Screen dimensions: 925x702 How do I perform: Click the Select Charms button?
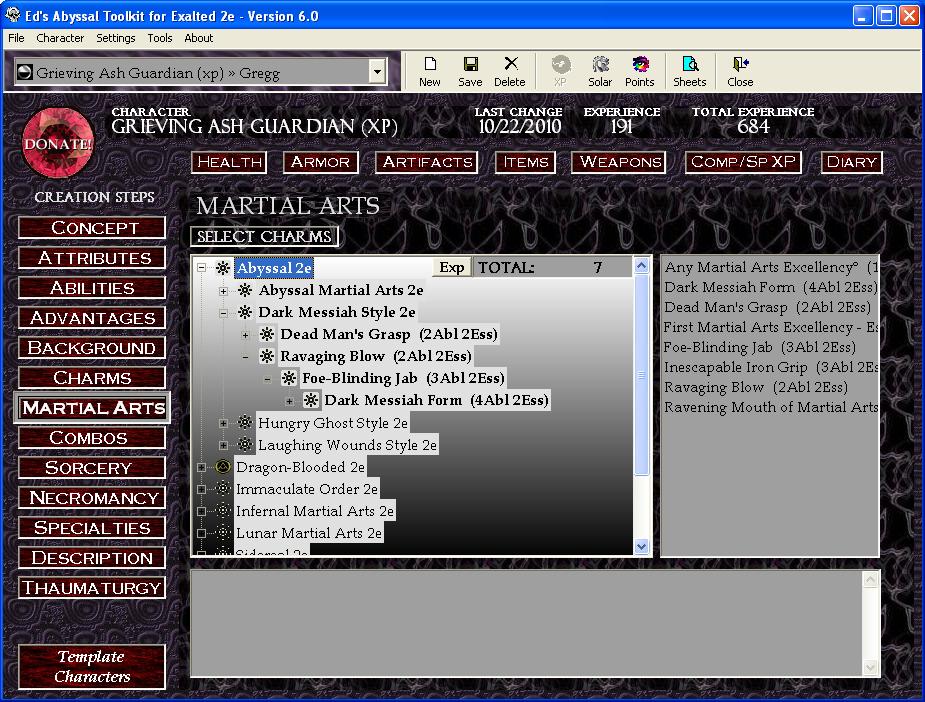pos(264,237)
